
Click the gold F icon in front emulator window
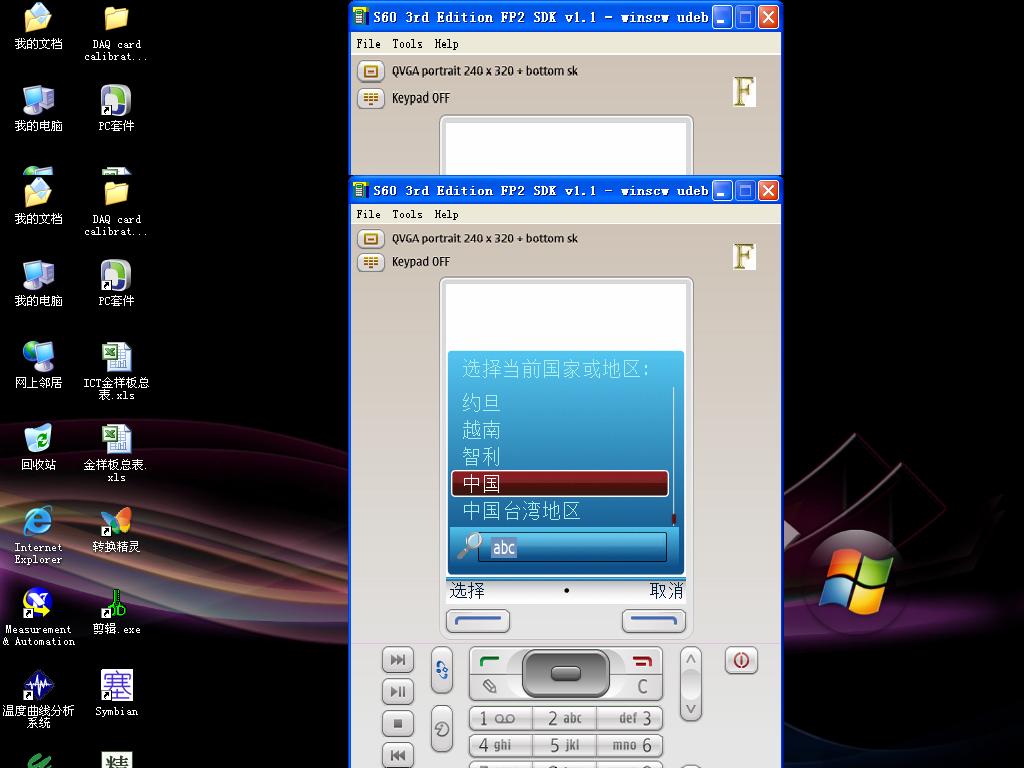pos(744,256)
